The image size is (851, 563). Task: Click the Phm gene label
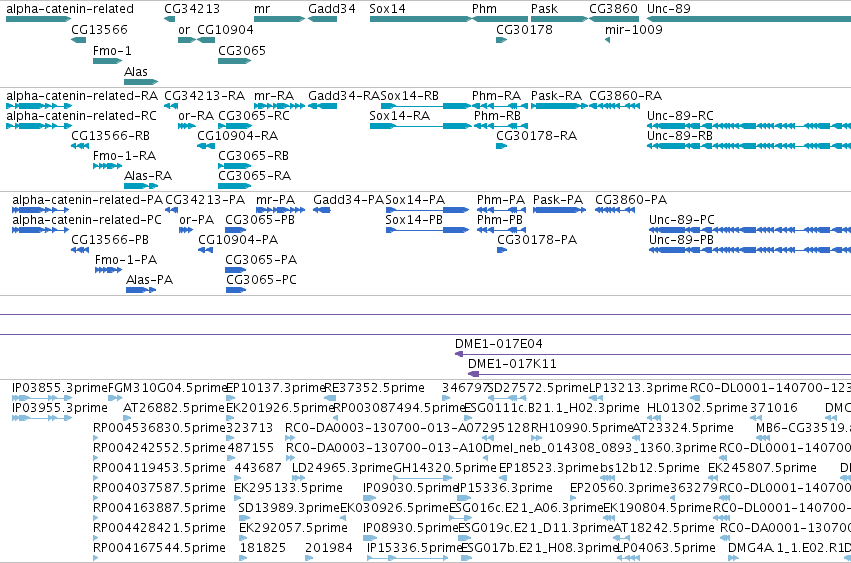484,9
